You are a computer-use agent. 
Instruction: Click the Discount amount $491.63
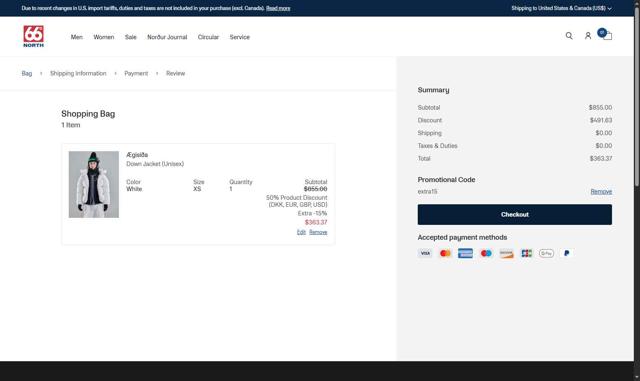[600, 120]
